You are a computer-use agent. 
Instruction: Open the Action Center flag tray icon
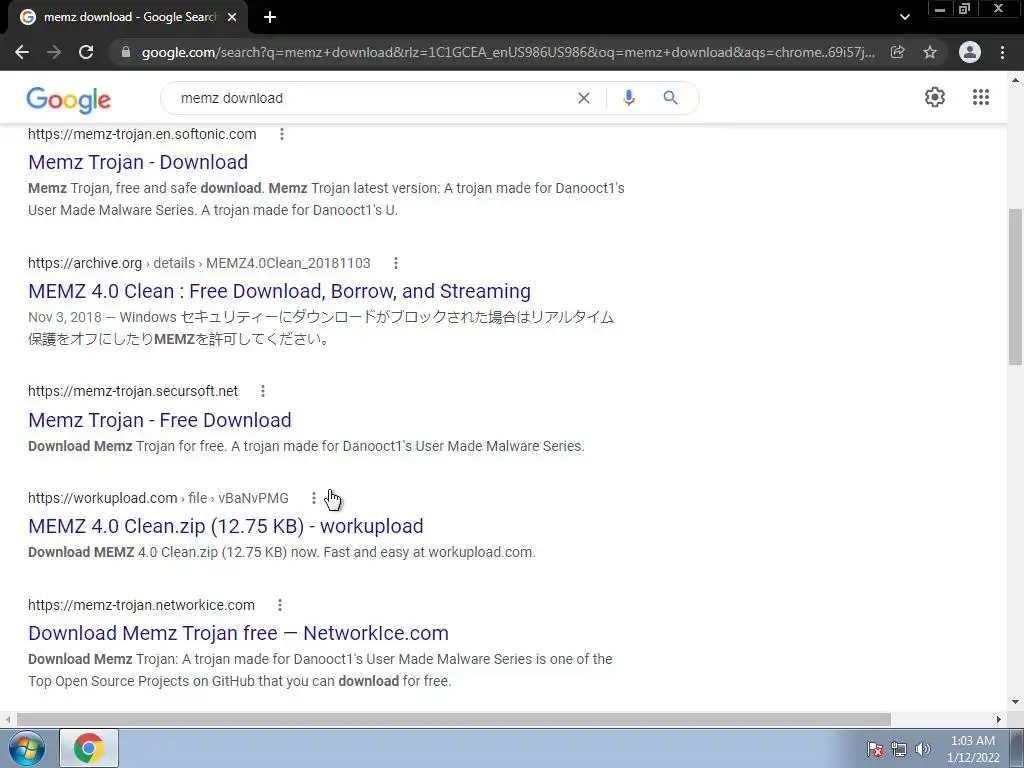(x=875, y=749)
